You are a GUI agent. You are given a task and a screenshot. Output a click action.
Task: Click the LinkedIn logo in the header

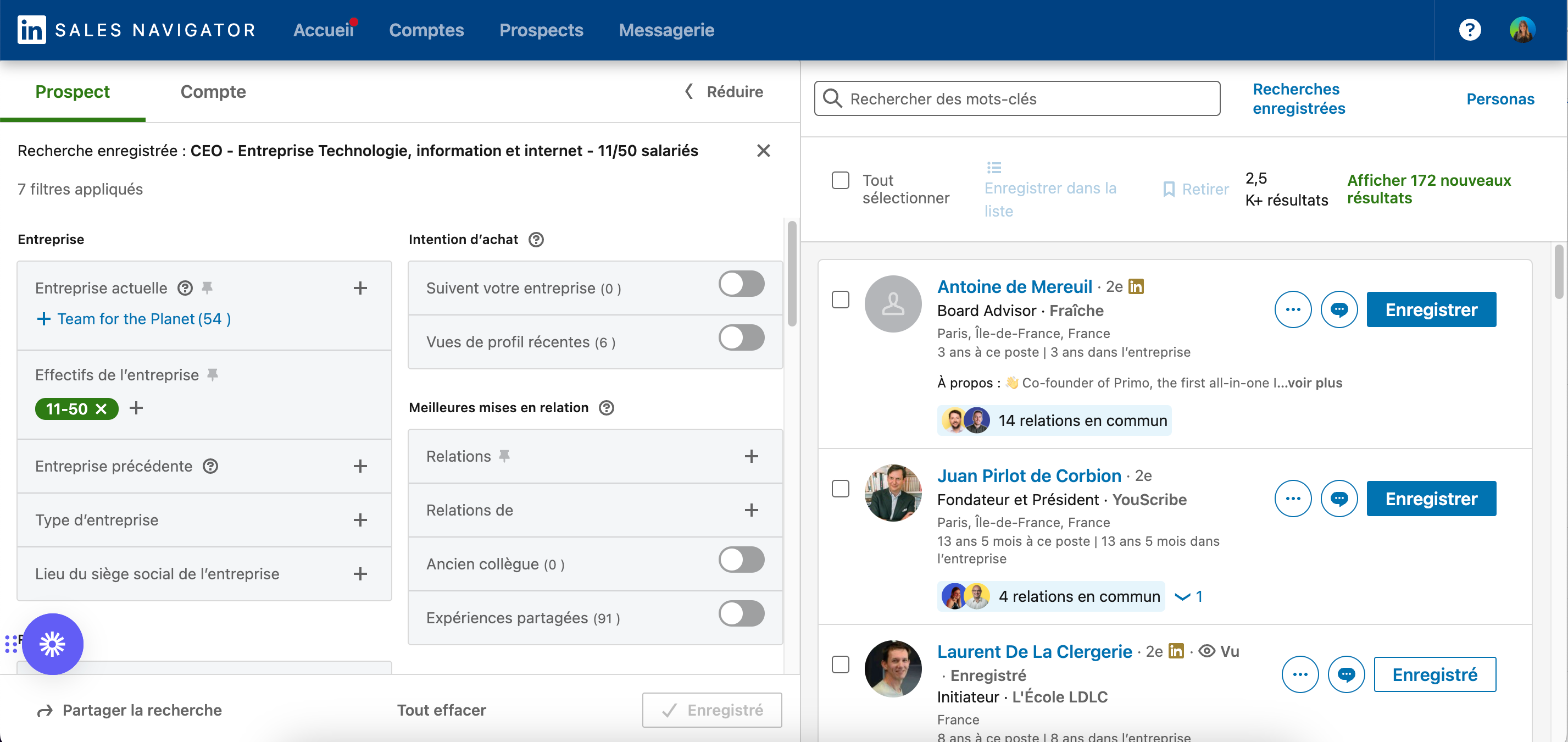click(x=31, y=30)
